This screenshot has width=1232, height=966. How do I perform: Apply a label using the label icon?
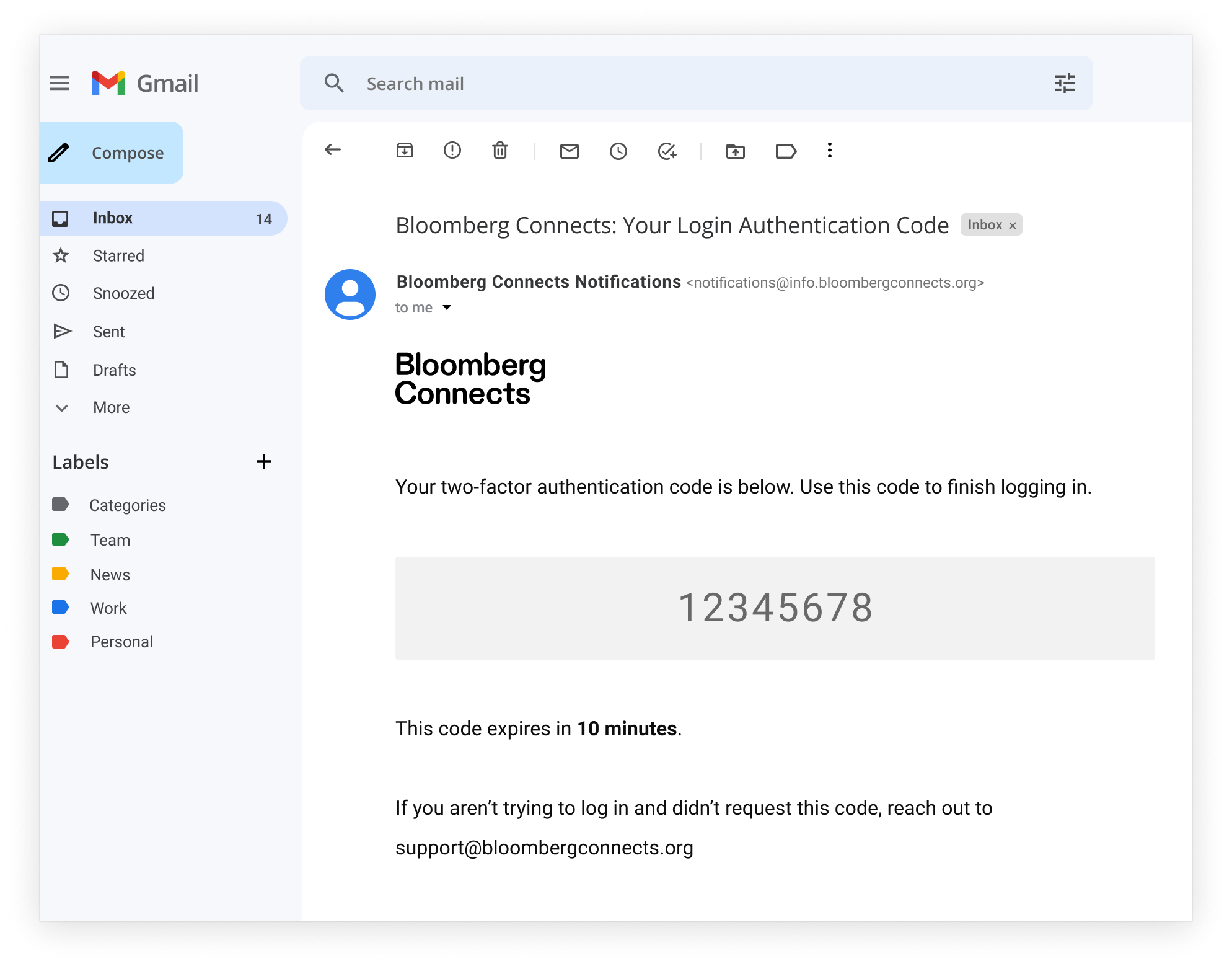click(787, 150)
